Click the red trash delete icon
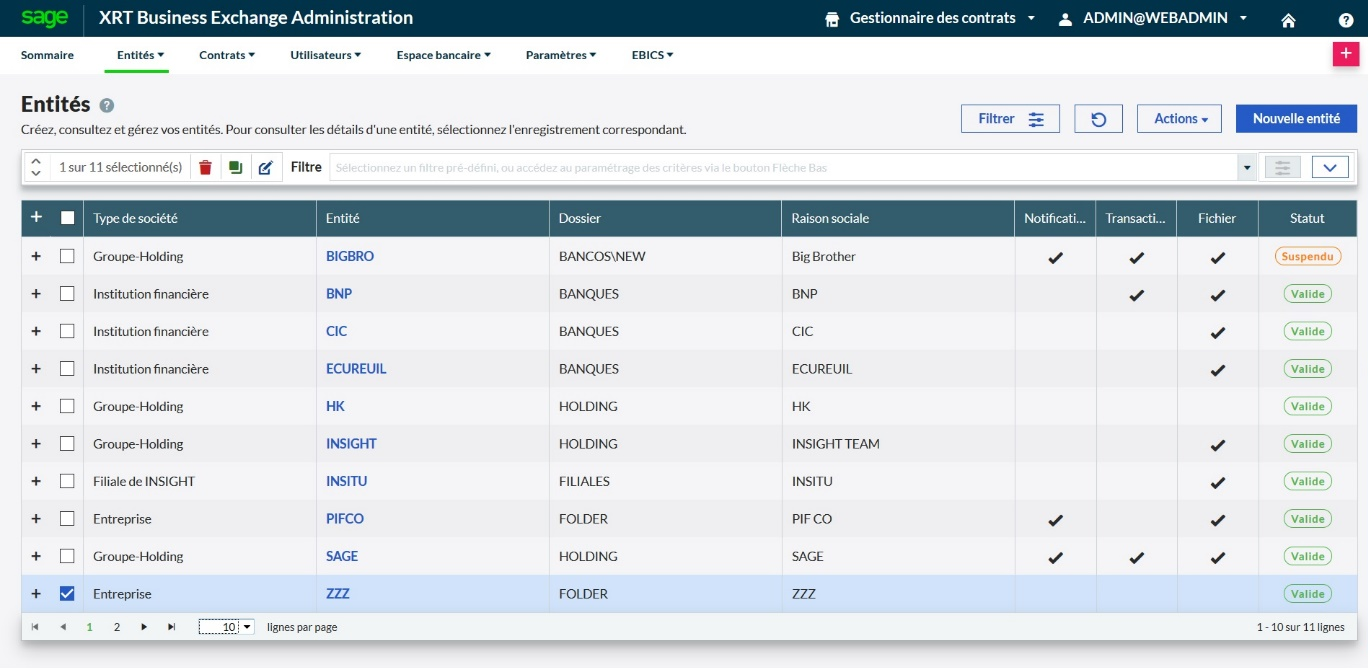Image resolution: width=1368 pixels, height=668 pixels. point(205,168)
